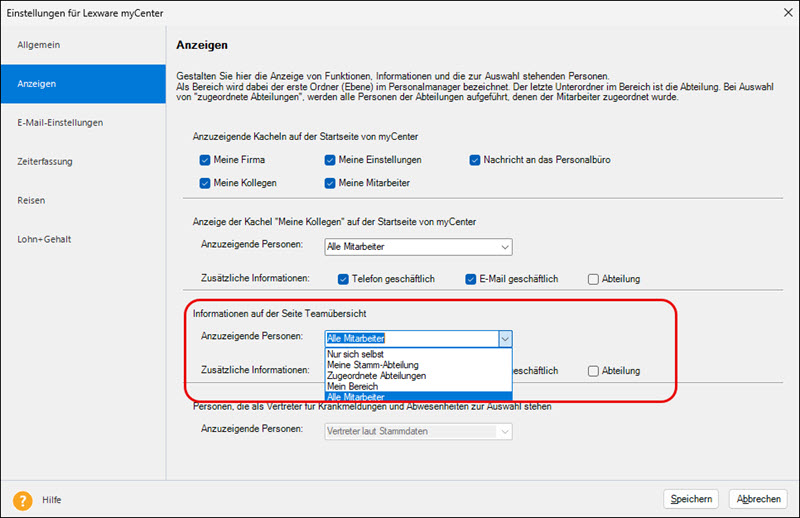The height and width of the screenshot is (518, 800).
Task: Enable Abteilung checkbox in Teamübersicht section
Action: [594, 371]
